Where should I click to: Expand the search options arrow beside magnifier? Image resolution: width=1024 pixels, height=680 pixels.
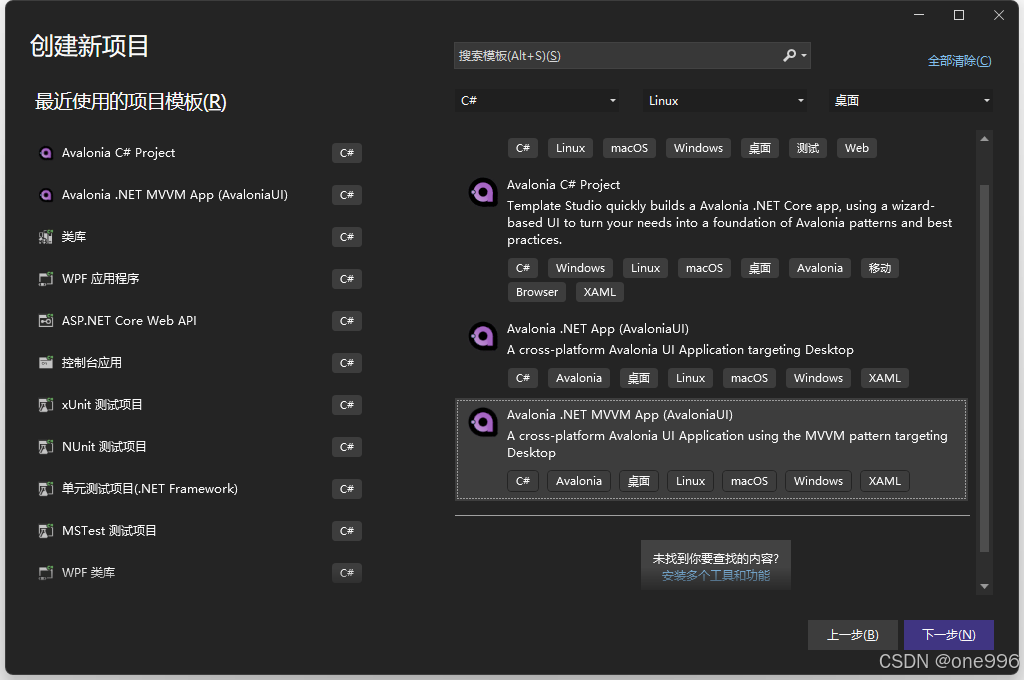pyautogui.click(x=804, y=56)
